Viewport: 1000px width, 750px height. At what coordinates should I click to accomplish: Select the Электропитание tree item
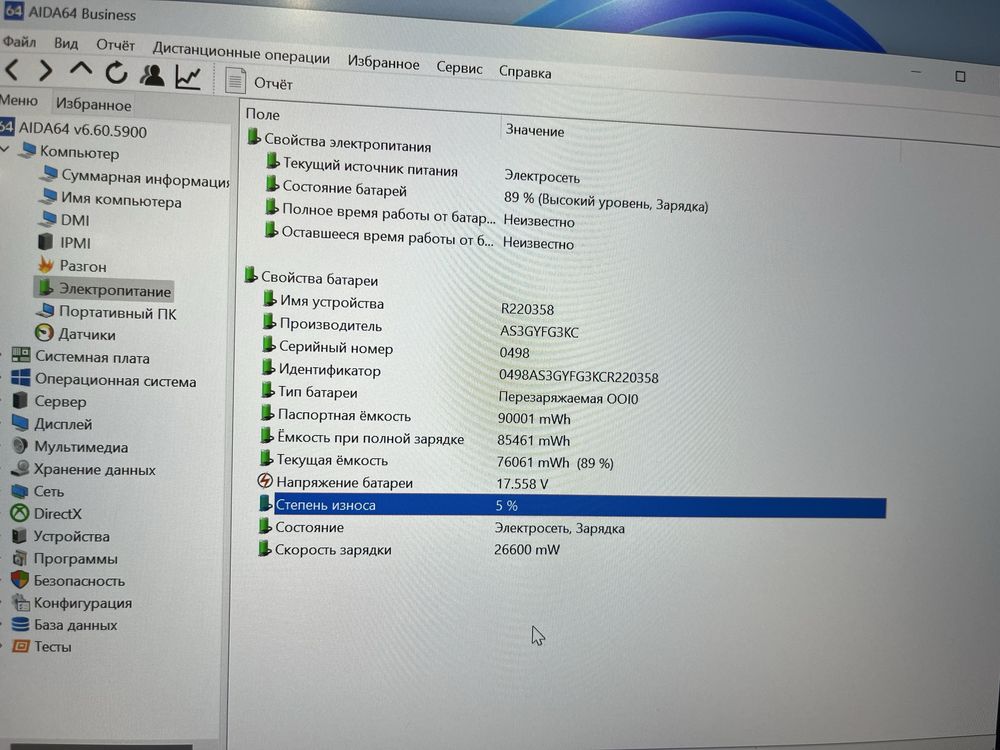tap(103, 289)
